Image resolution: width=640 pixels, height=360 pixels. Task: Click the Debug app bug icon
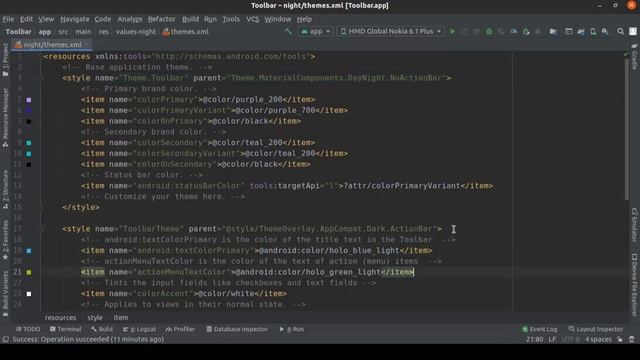tap(489, 31)
